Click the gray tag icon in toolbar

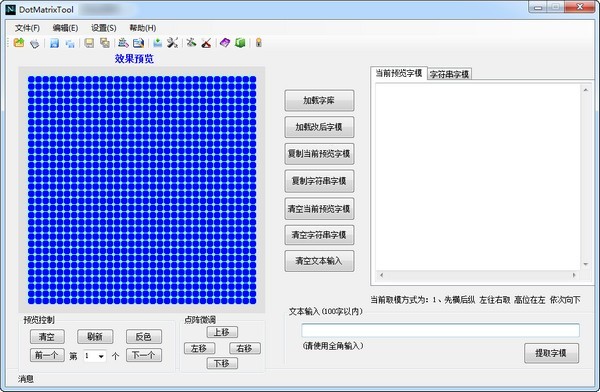pos(34,43)
